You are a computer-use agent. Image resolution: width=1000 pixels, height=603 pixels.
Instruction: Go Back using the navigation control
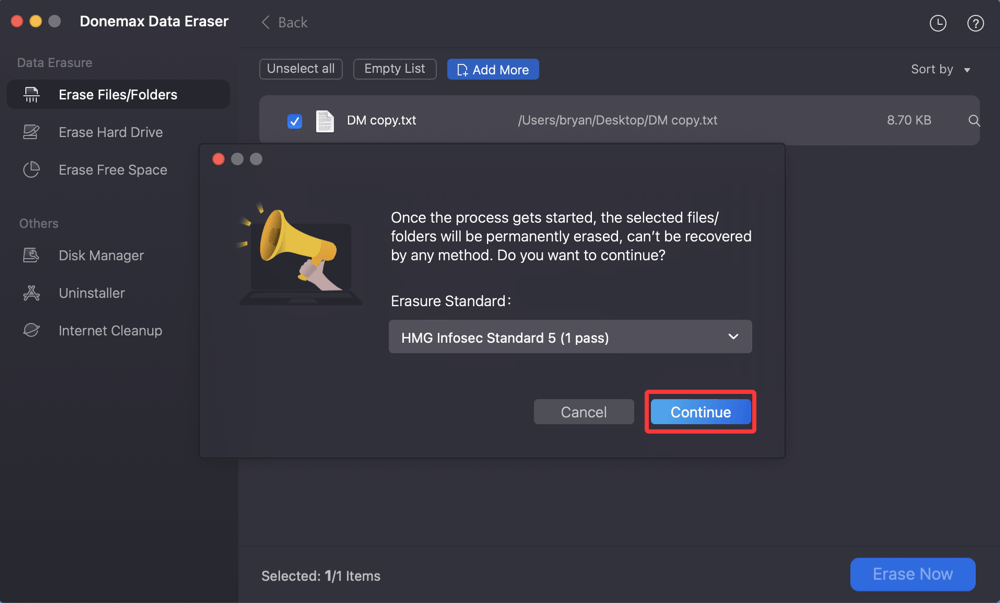click(x=283, y=22)
